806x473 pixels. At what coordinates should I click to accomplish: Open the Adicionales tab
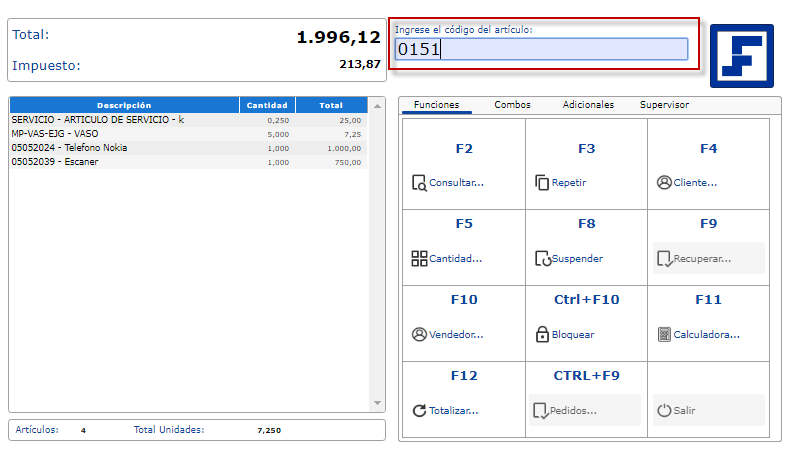(588, 104)
